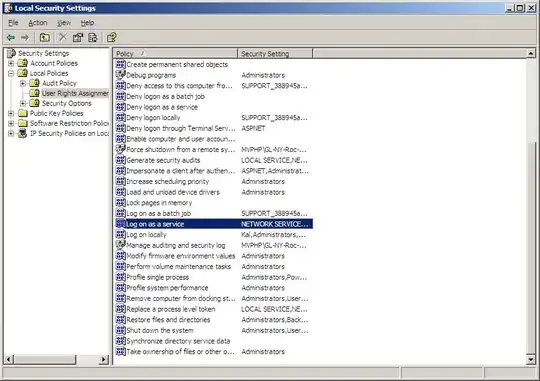This screenshot has width=540, height=381.
Task: Collapse the Local Policies tree node
Action: coord(11,73)
